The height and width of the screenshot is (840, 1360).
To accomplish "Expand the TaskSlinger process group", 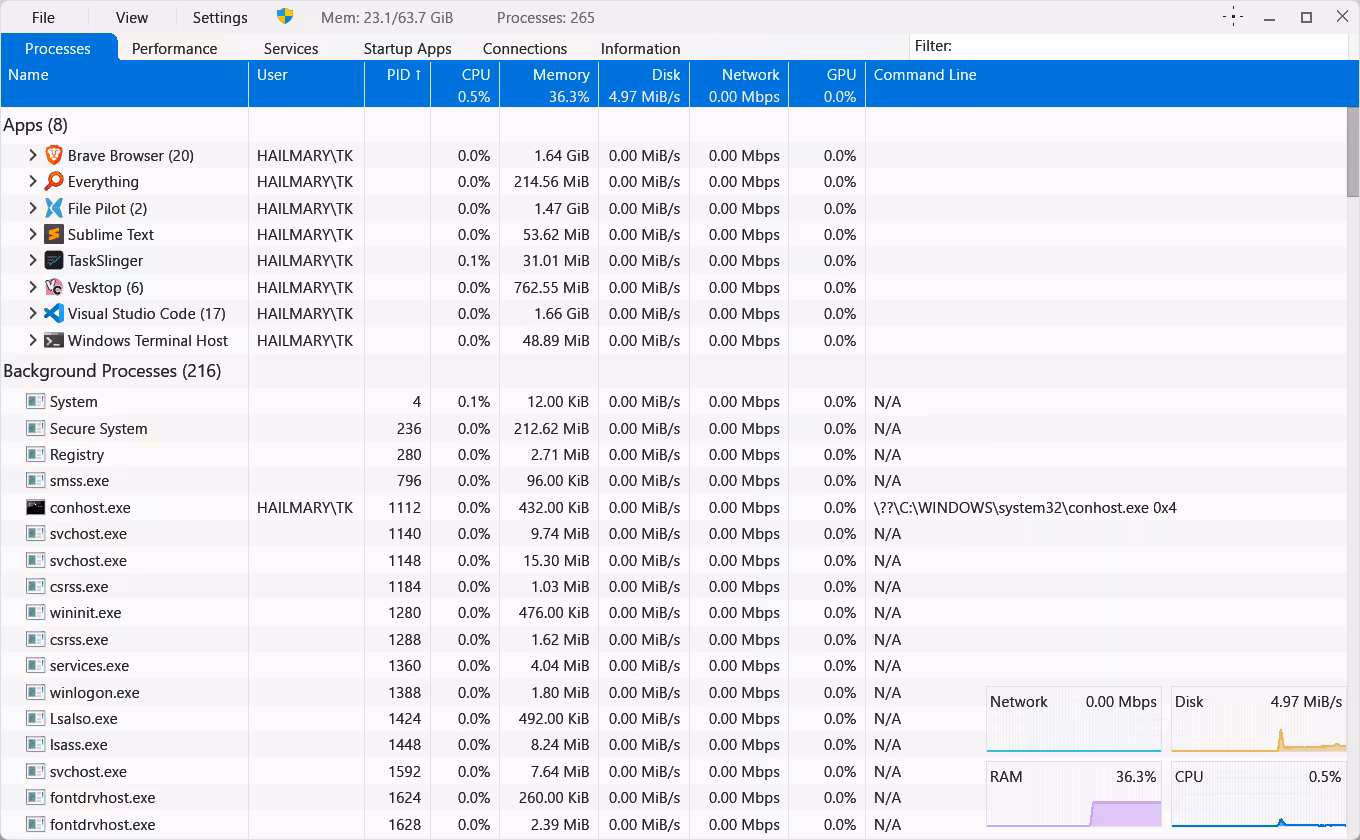I will point(32,260).
